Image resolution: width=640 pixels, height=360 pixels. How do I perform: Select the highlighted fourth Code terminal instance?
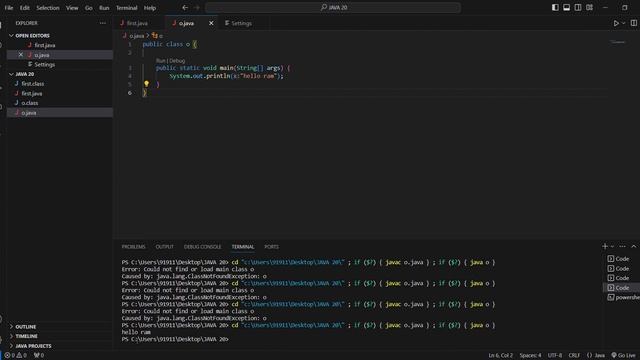[621, 288]
